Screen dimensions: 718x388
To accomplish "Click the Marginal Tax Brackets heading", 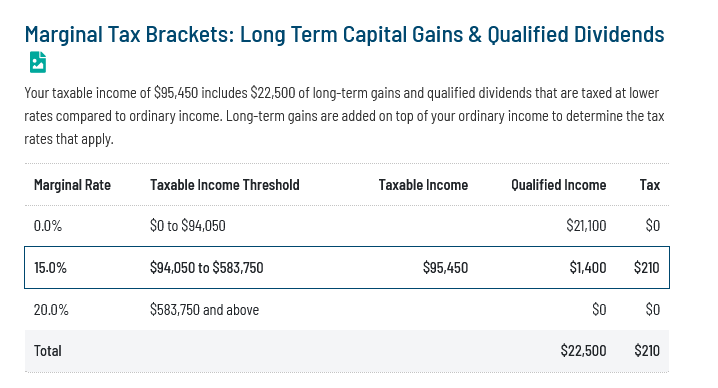I will tap(344, 35).
